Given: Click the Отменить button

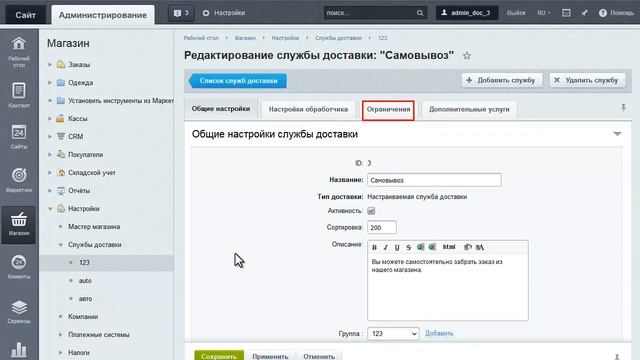Looking at the screenshot, I should 319,356.
